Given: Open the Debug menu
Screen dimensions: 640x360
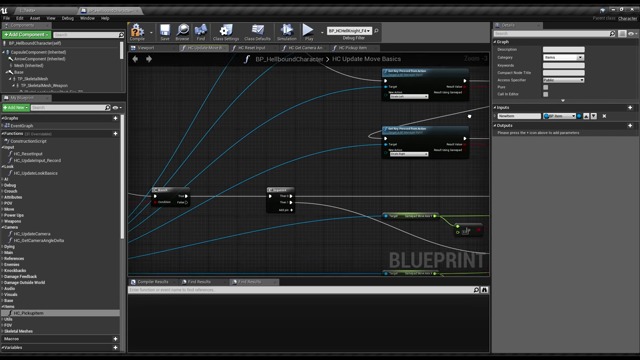Looking at the screenshot, I should click(x=68, y=18).
